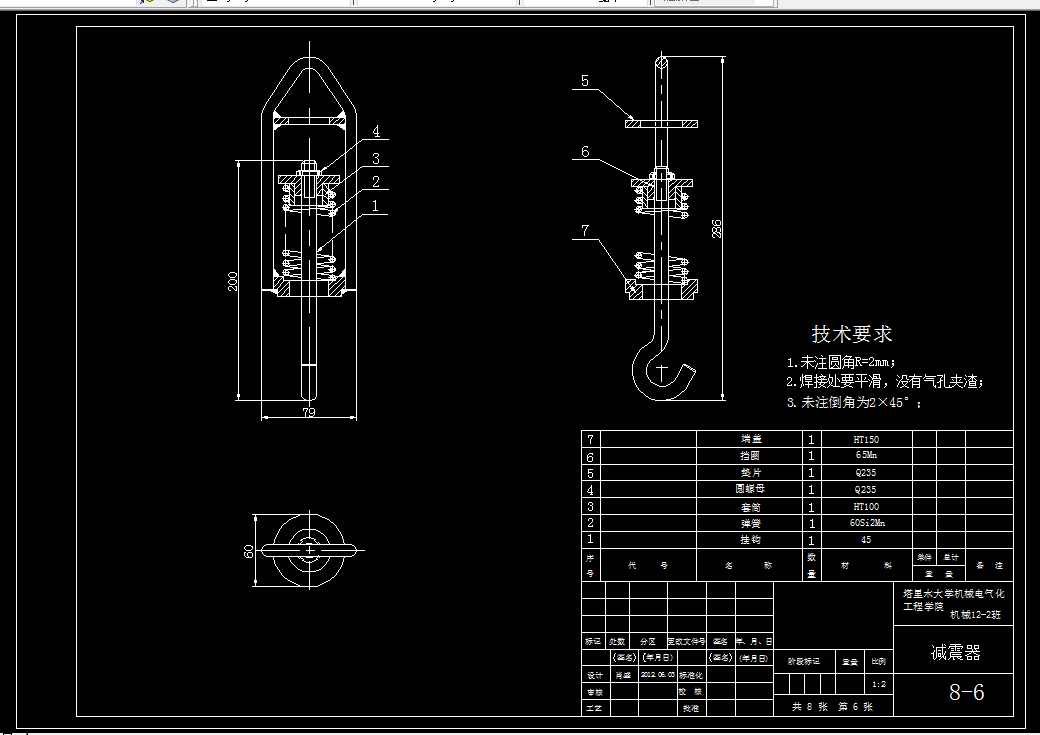Click the sheet count text '共 8 张 第 6 张'
Viewport: 1040px width, 735px height.
(x=832, y=706)
